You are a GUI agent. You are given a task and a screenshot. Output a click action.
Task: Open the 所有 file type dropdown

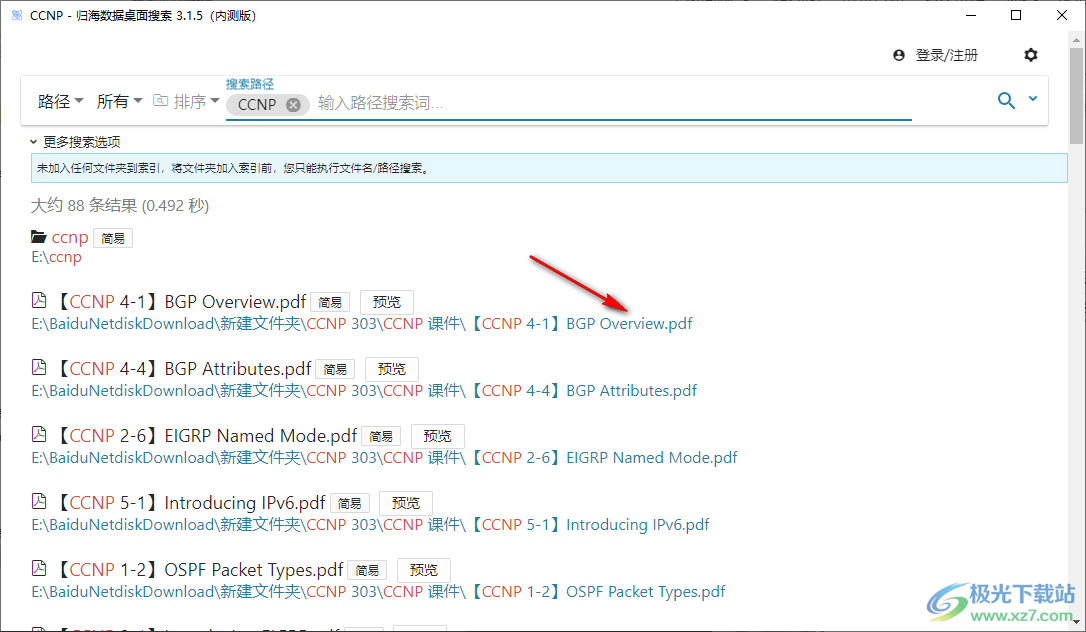pos(119,102)
